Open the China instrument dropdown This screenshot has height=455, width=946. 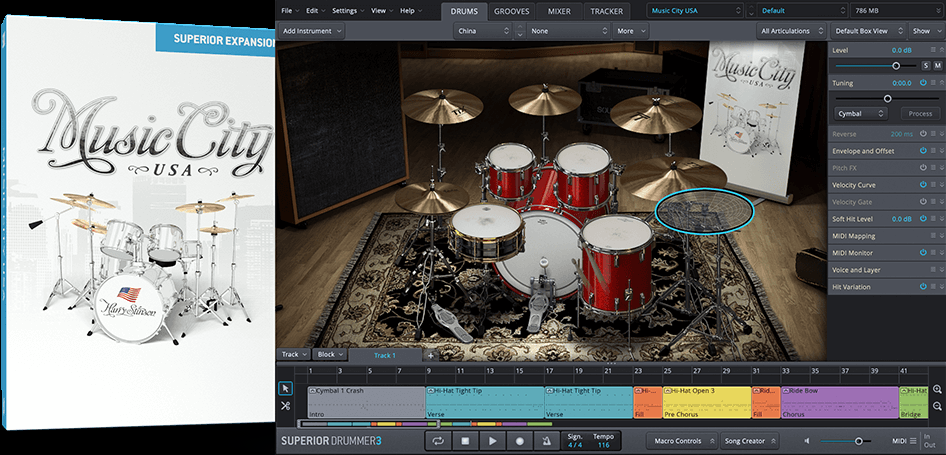483,31
